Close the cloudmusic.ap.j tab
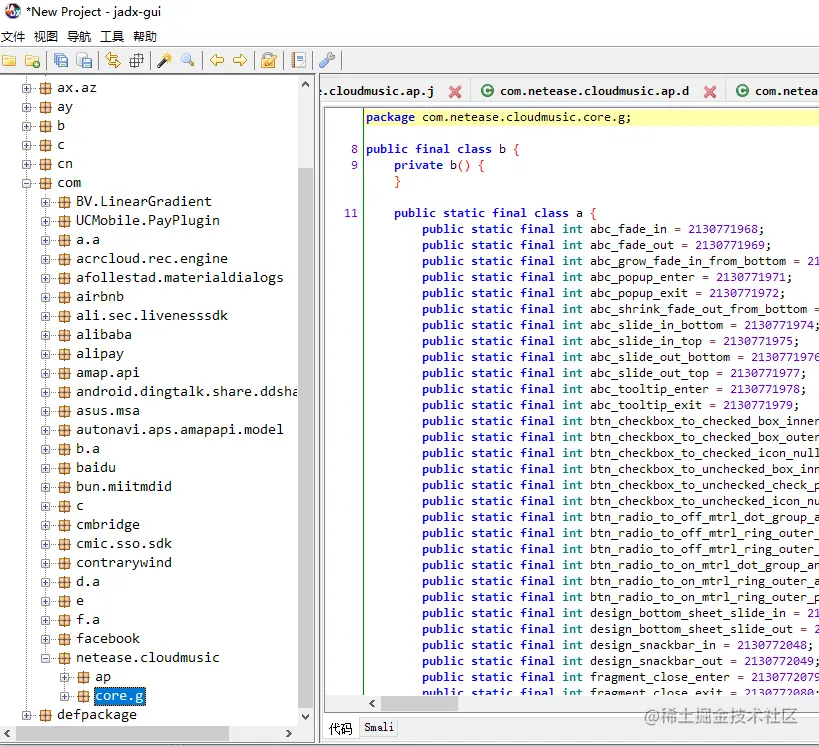819x747 pixels. click(455, 92)
